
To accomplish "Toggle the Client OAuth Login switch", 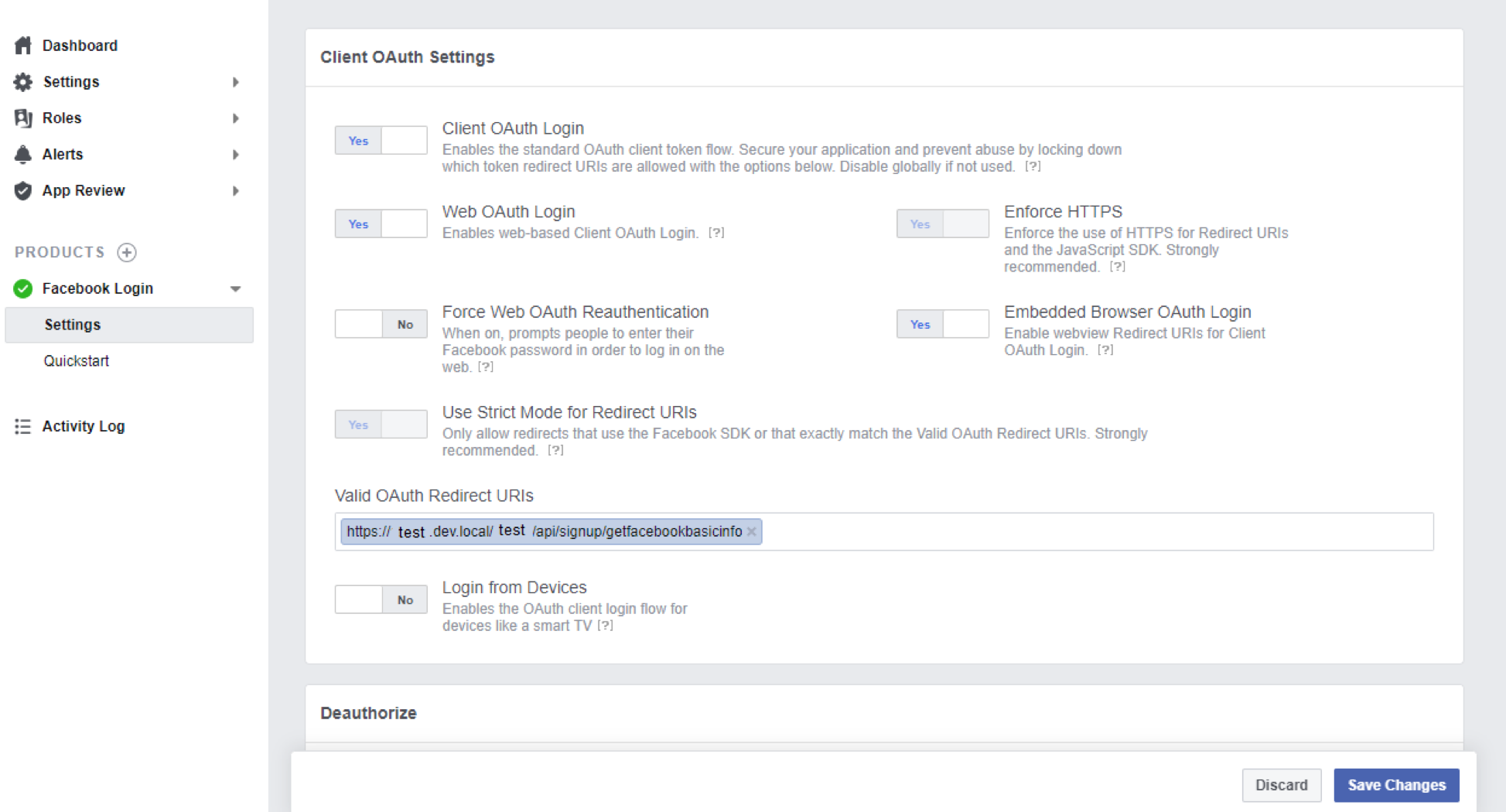I will pos(381,141).
